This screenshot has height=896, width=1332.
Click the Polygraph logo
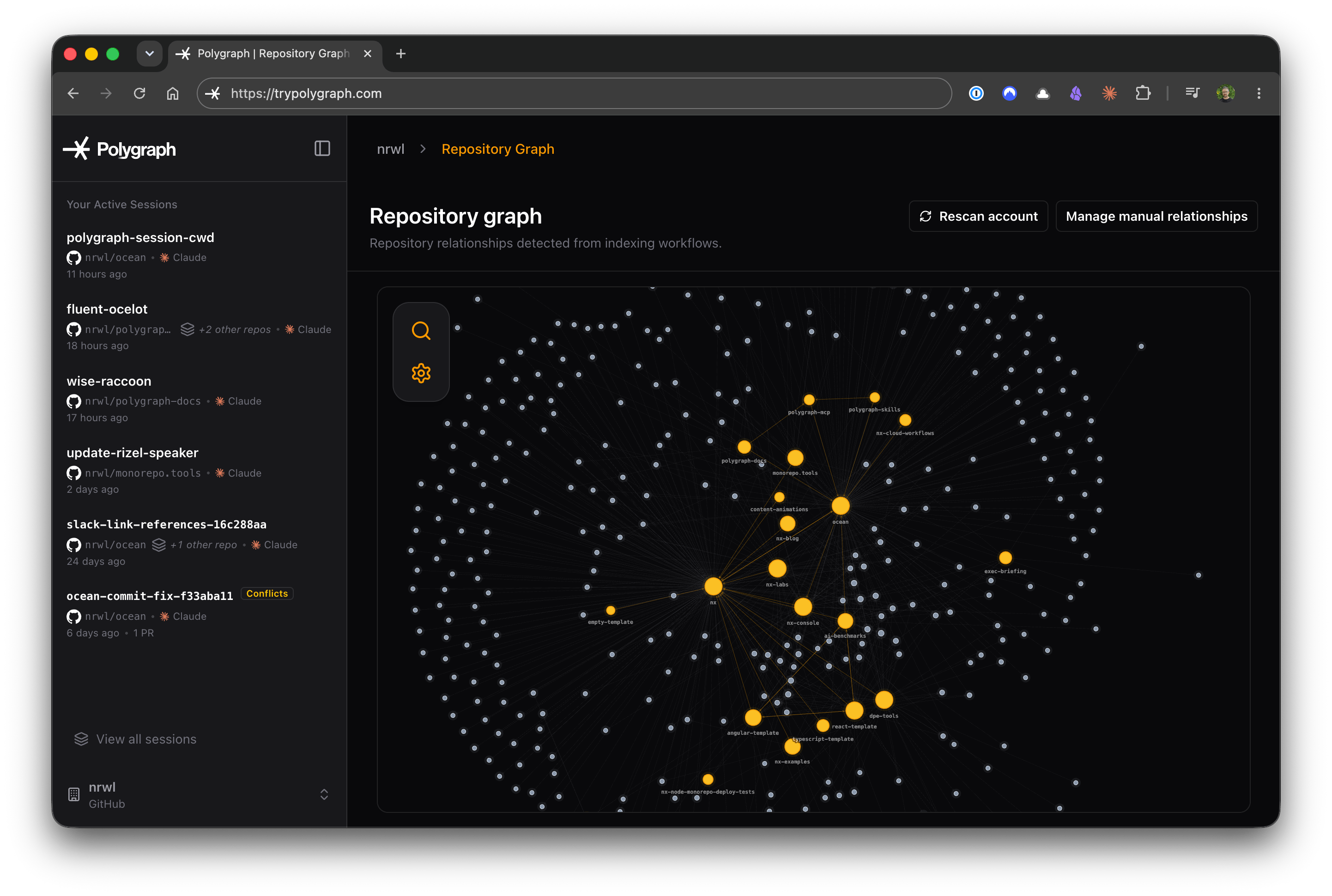120,149
